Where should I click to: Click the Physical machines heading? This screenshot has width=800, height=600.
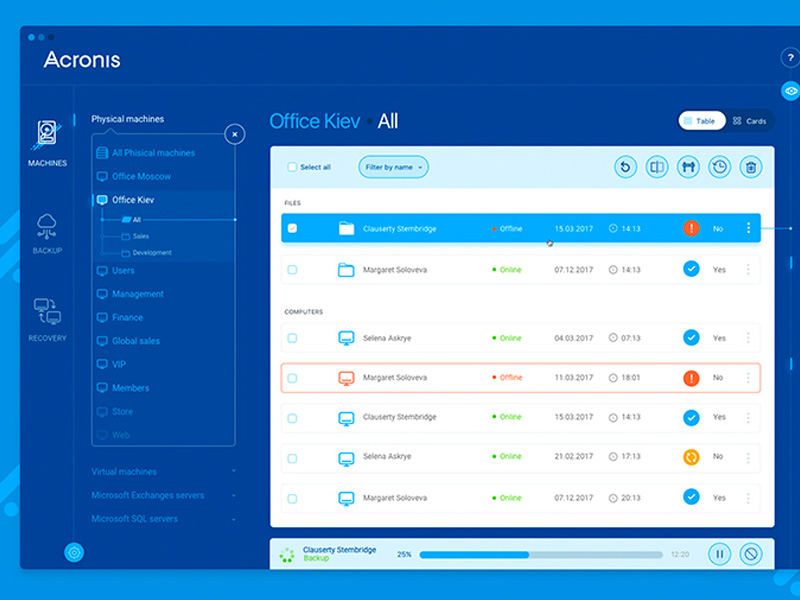point(128,119)
